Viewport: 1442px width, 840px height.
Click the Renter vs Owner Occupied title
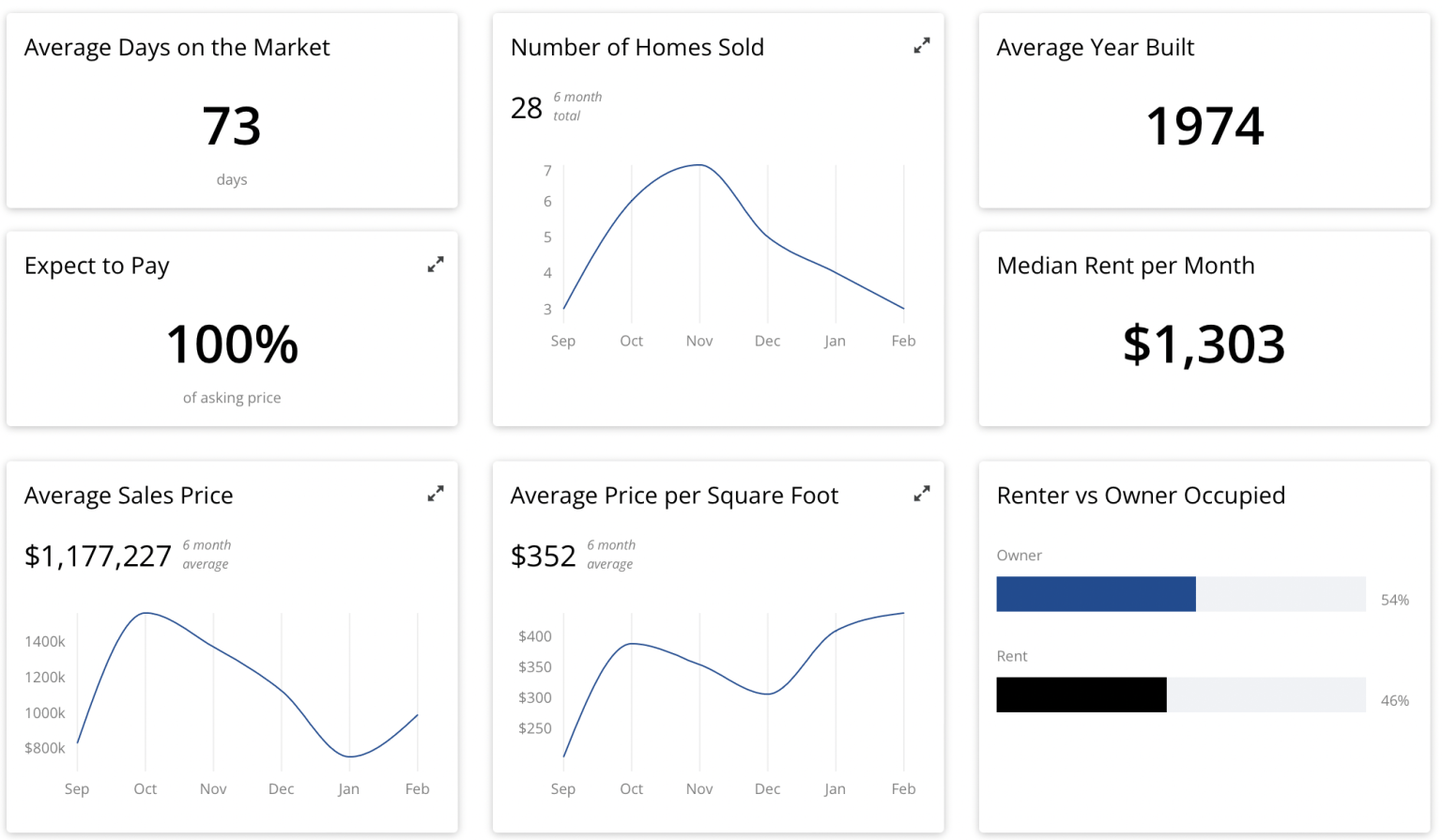click(x=1141, y=496)
